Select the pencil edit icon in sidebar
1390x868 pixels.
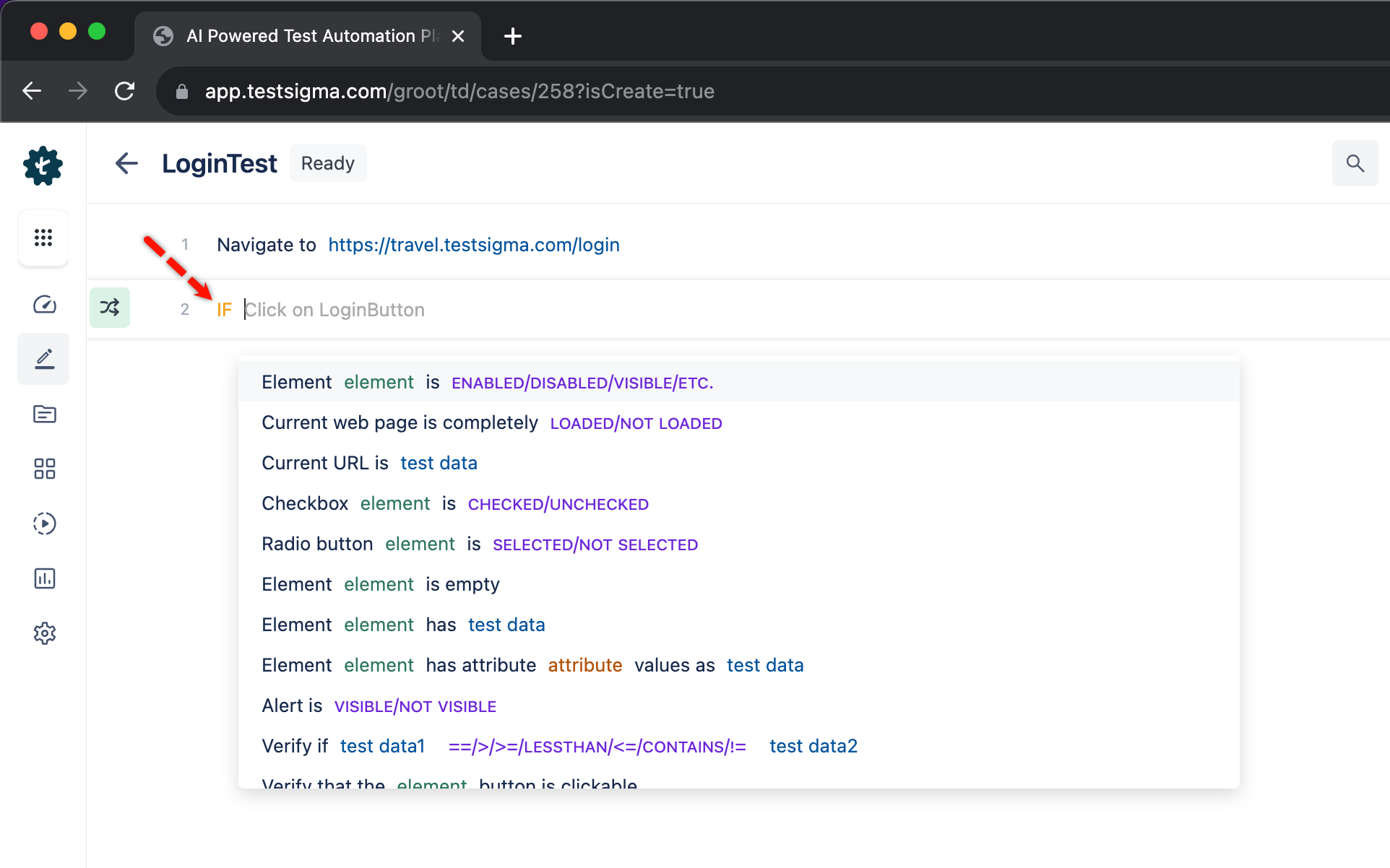pyautogui.click(x=44, y=359)
